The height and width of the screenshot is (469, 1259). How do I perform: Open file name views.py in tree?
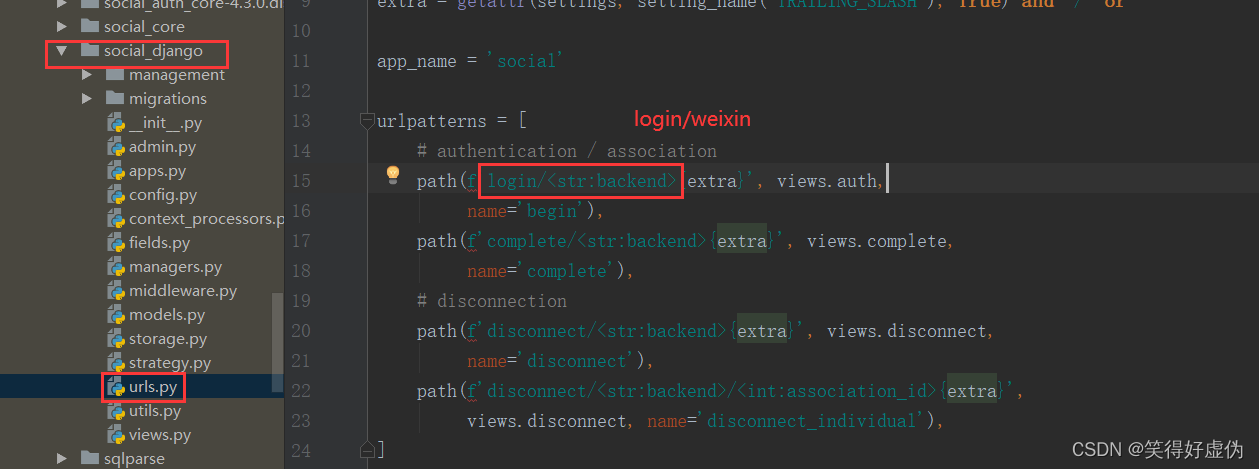pyautogui.click(x=160, y=435)
